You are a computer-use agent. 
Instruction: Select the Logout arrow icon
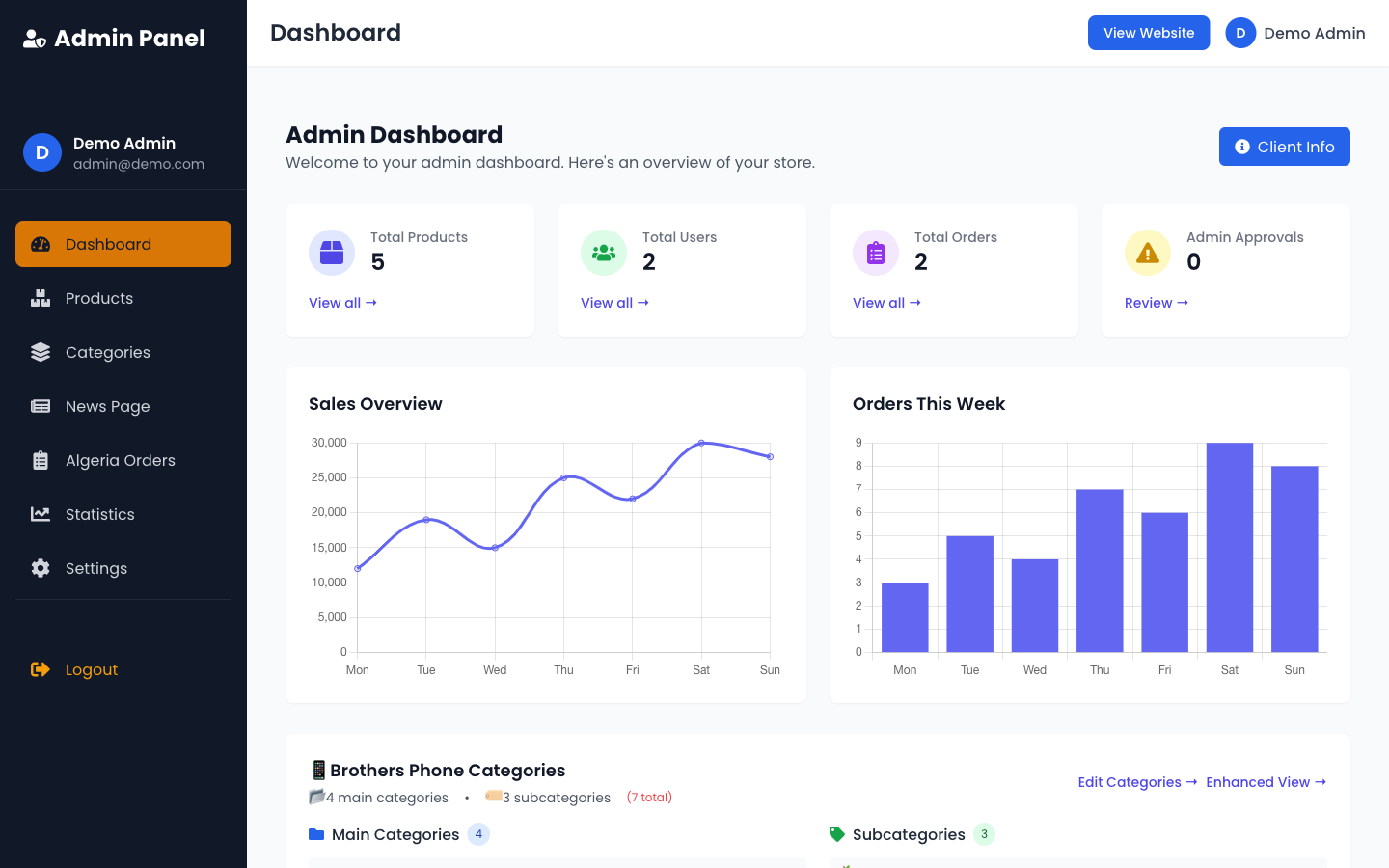(41, 669)
